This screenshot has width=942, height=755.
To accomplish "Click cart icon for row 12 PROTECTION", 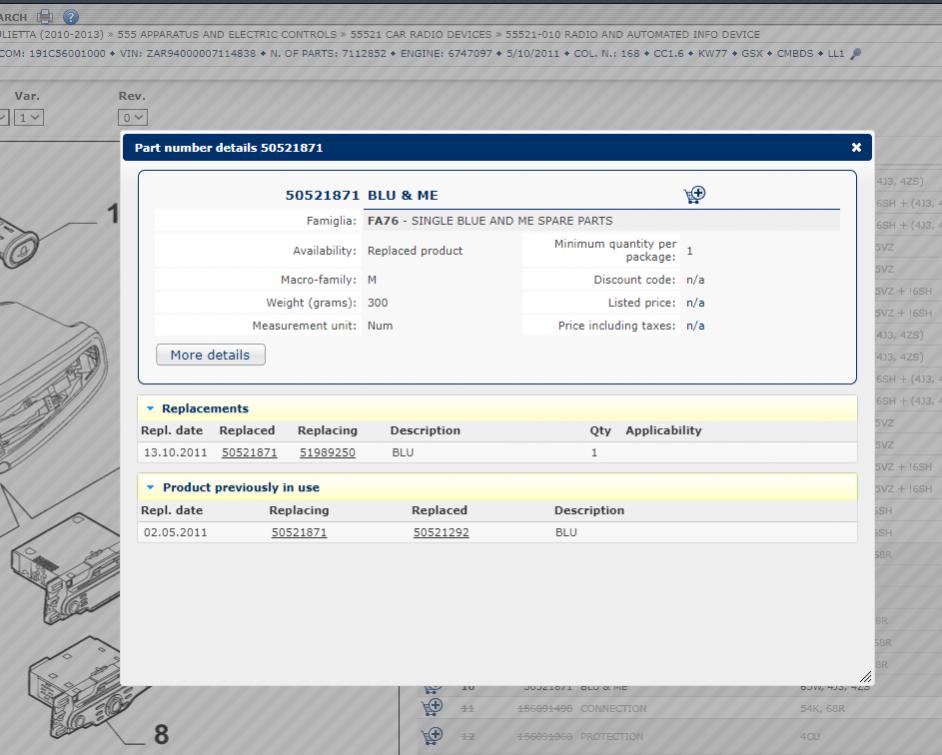I will (432, 736).
